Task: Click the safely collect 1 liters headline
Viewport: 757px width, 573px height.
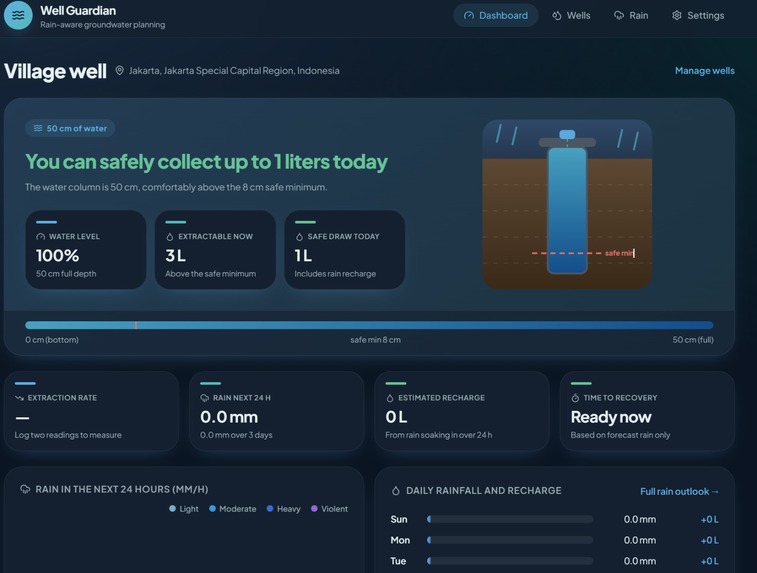Action: click(x=206, y=162)
